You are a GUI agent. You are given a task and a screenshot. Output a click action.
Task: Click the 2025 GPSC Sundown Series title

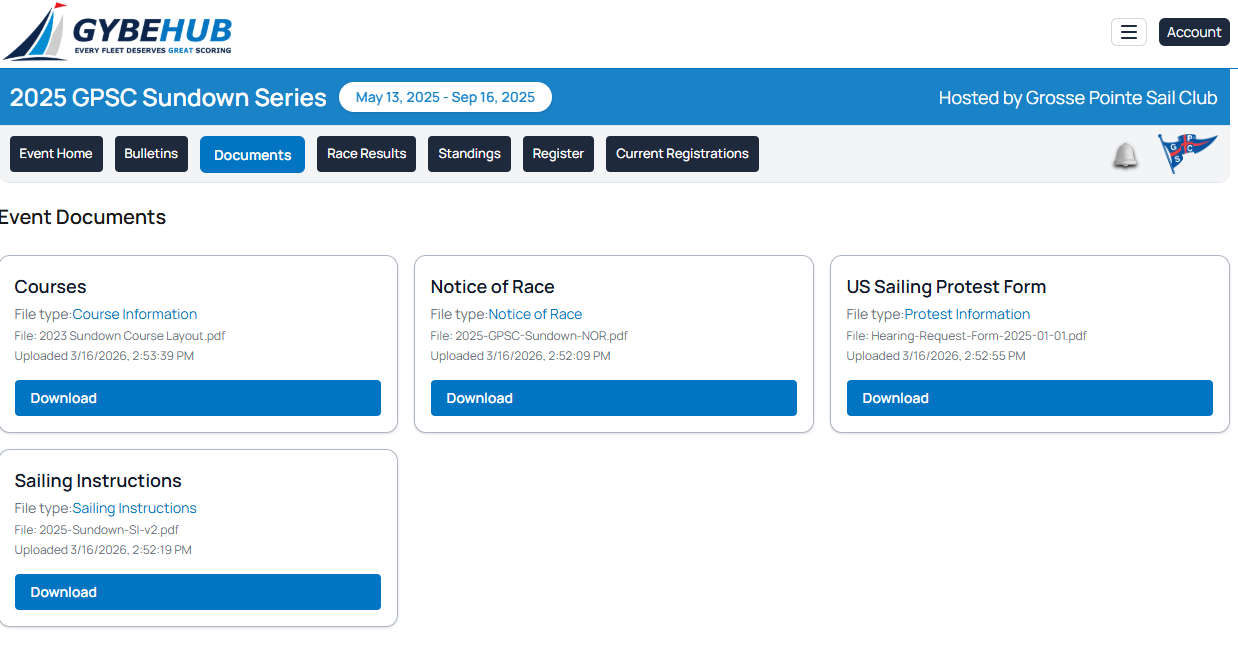click(168, 98)
